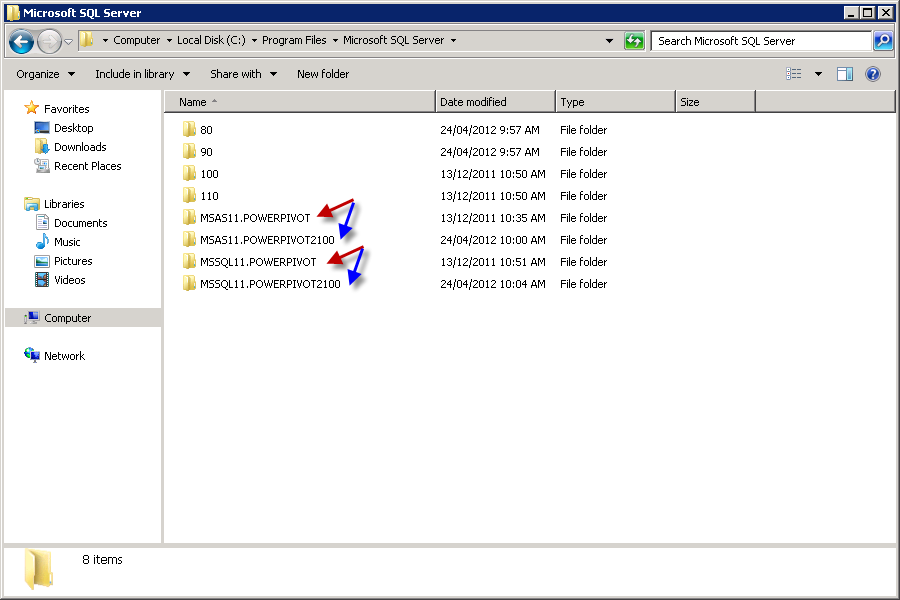Image resolution: width=900 pixels, height=600 pixels.
Task: Expand the arrow after Microsoft SQL Server breadcrumb
Action: tap(453, 40)
